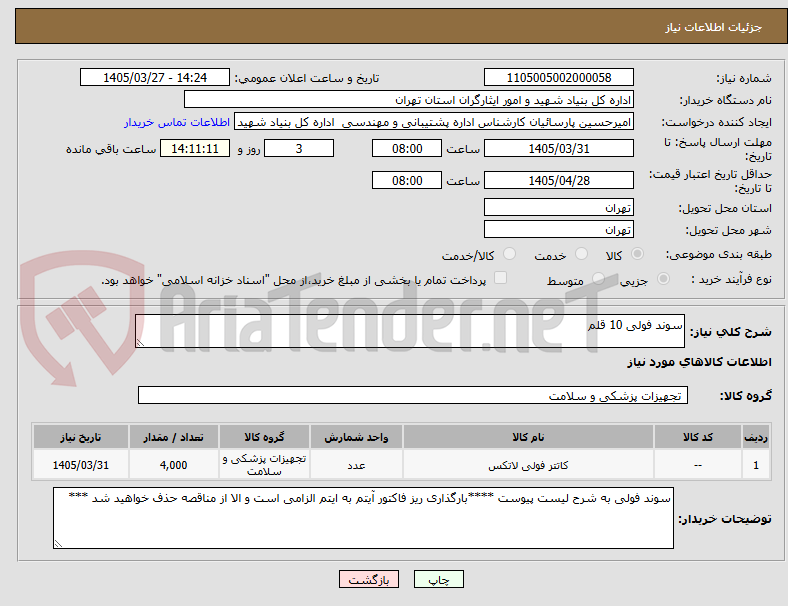Click the response deadline time 08:00 field
Screen dimensions: 788x606
[x=407, y=149]
